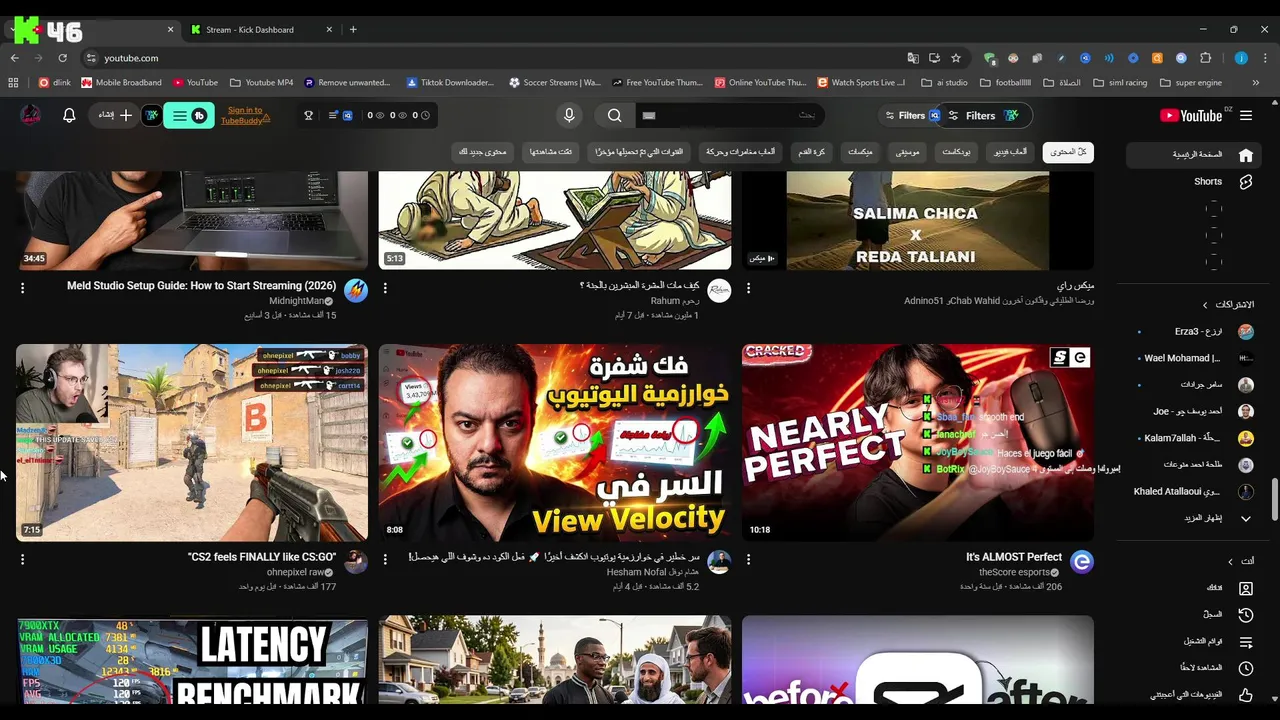Image resolution: width=1280 pixels, height=720 pixels.
Task: Select the 'كرة القدم' filter chip
Action: coord(811,152)
